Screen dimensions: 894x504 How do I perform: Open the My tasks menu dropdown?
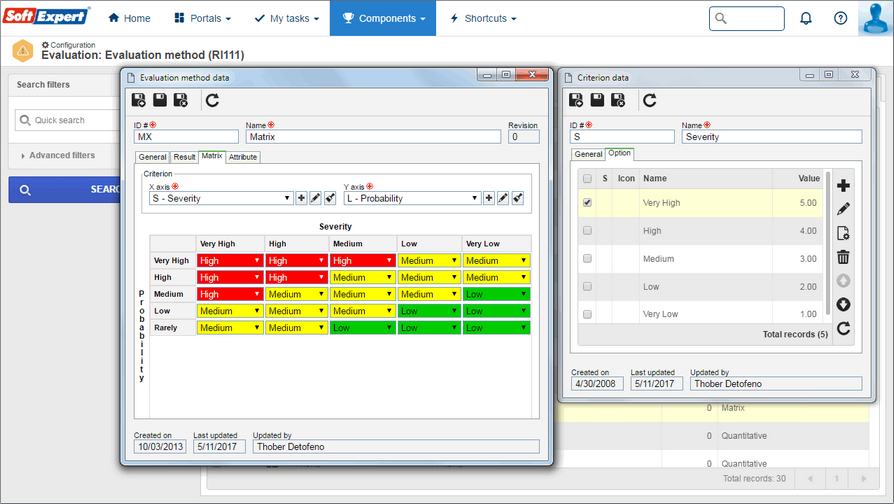tap(286, 18)
